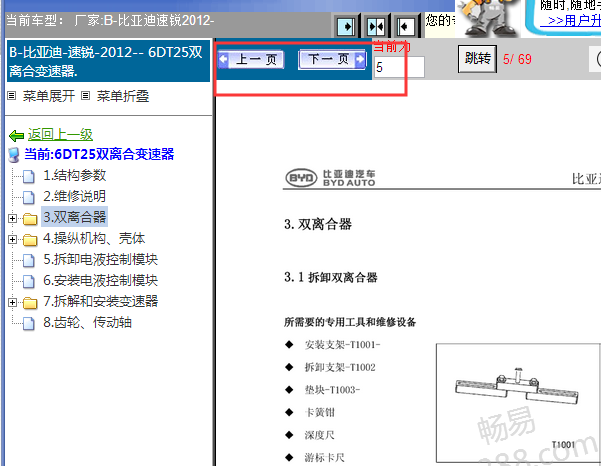The width and height of the screenshot is (601, 466).
Task: Click the menu icon before 菜单展开
Action: (12, 96)
